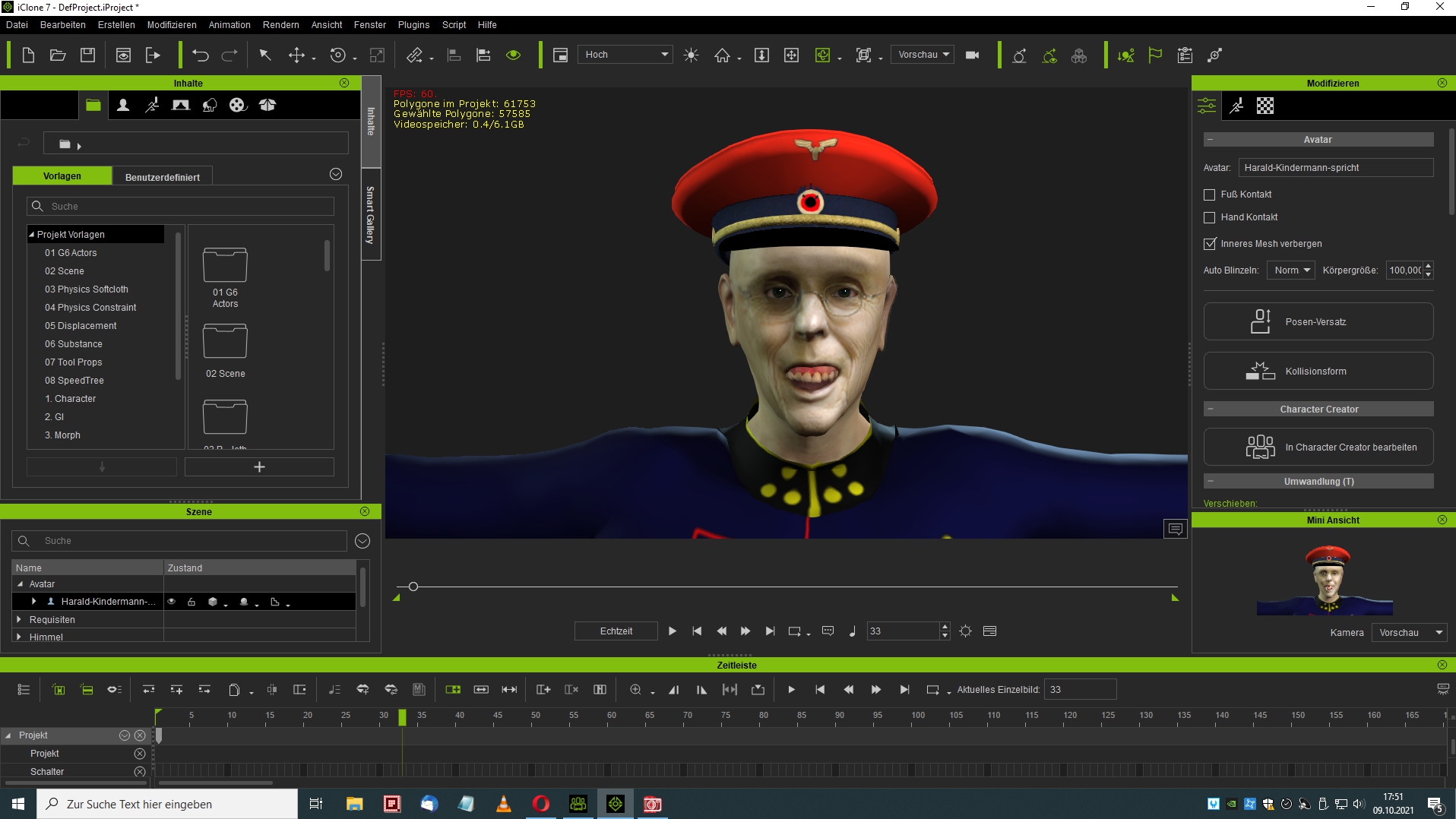Play animation in the player bar
This screenshot has width=1456, height=819.
(x=672, y=631)
